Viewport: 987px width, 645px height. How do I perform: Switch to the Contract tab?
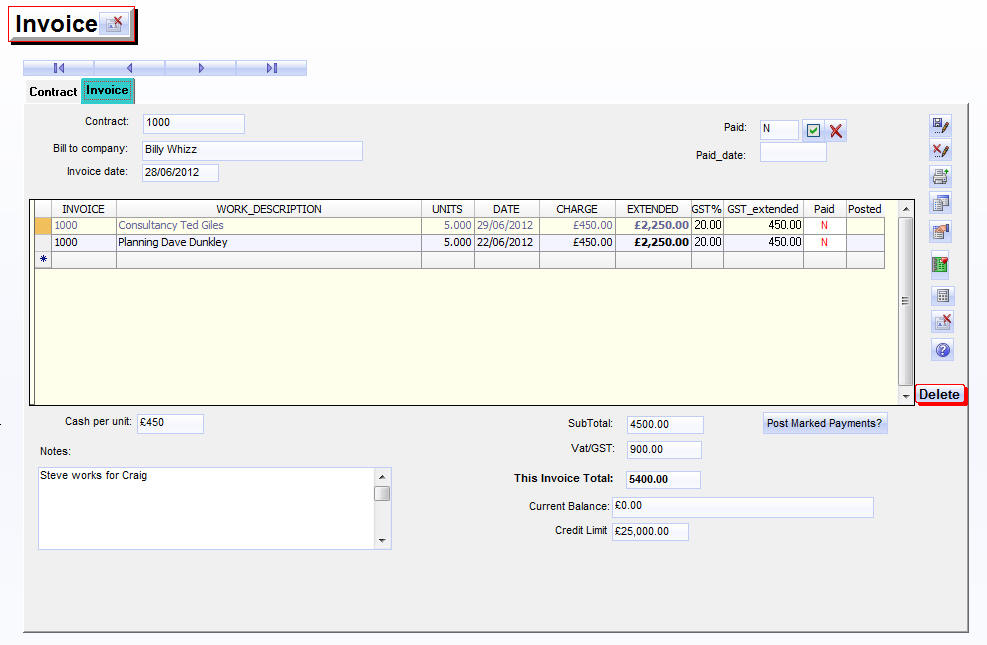pos(53,92)
